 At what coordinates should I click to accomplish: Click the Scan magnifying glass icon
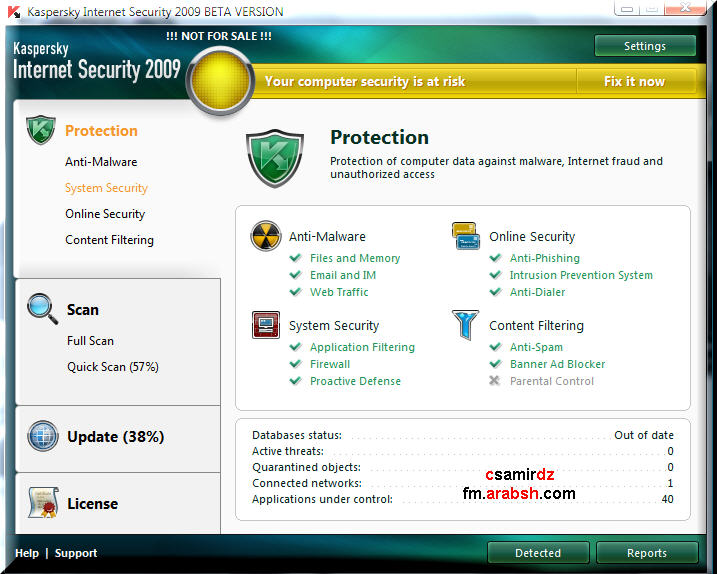click(x=43, y=309)
